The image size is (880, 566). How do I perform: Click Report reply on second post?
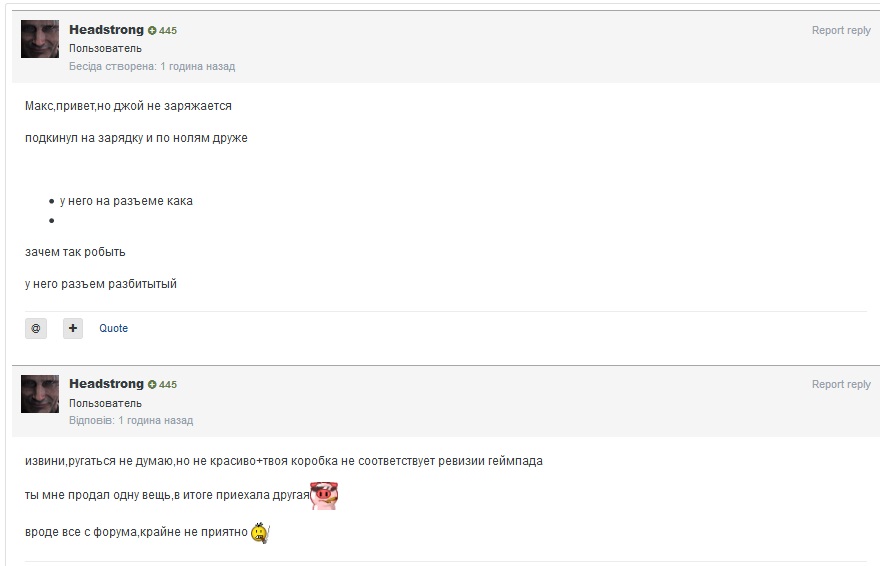[x=840, y=385]
